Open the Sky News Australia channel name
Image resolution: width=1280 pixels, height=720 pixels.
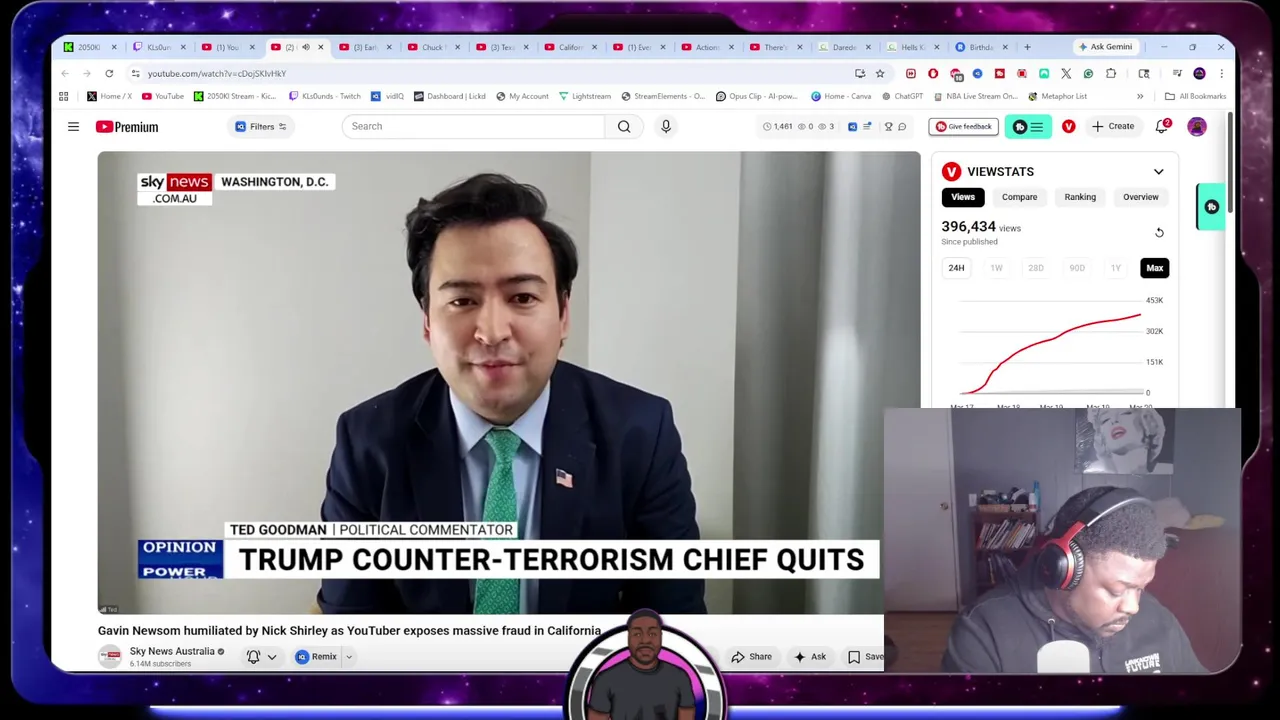pyautogui.click(x=172, y=651)
